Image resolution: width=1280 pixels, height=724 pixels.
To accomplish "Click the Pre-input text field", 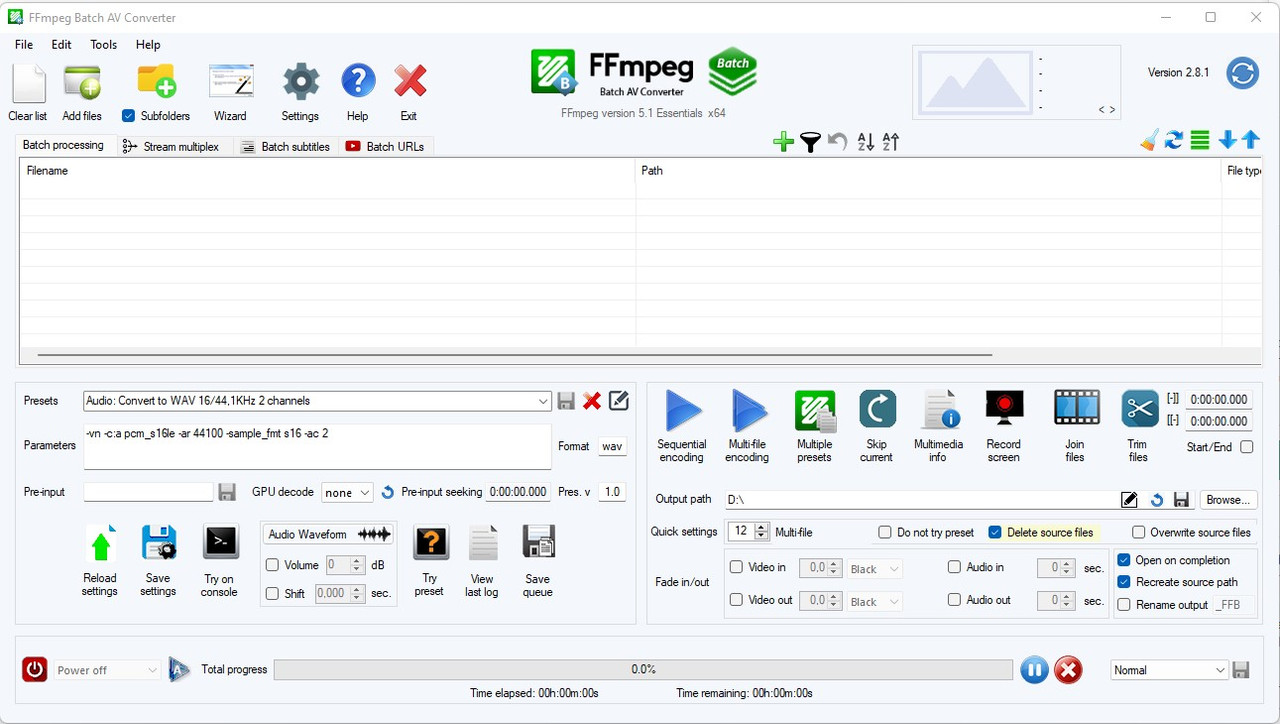I will pyautogui.click(x=148, y=492).
